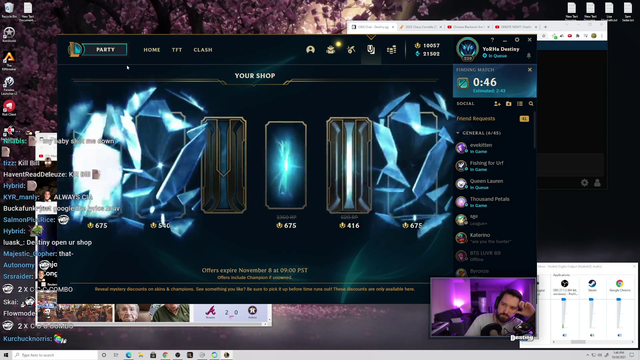Click the 675 RP price under center card
The image size is (640, 360).
(287, 225)
